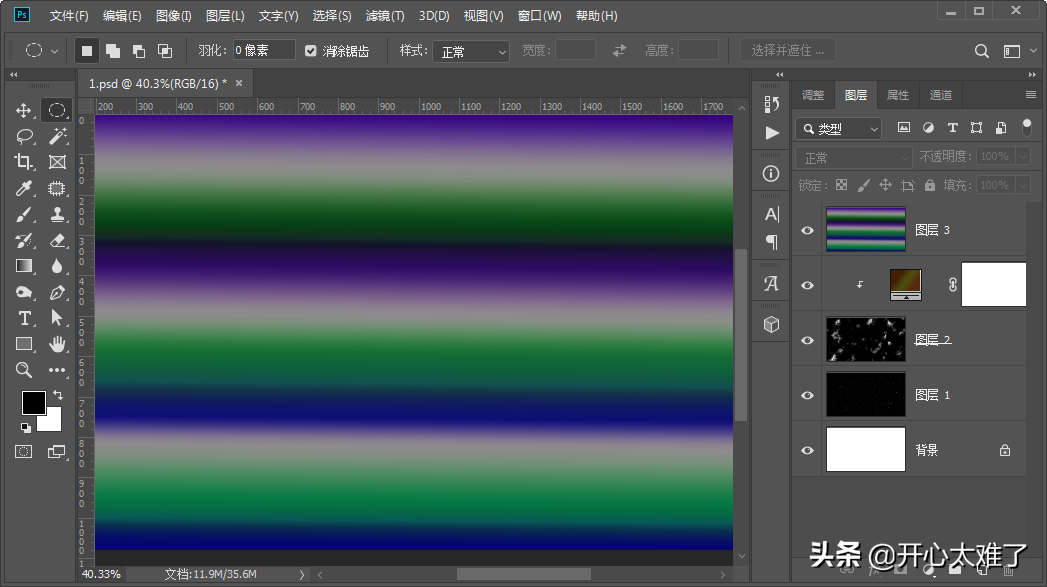Viewport: 1047px width, 587px height.
Task: Select the Crop tool
Action: click(24, 162)
